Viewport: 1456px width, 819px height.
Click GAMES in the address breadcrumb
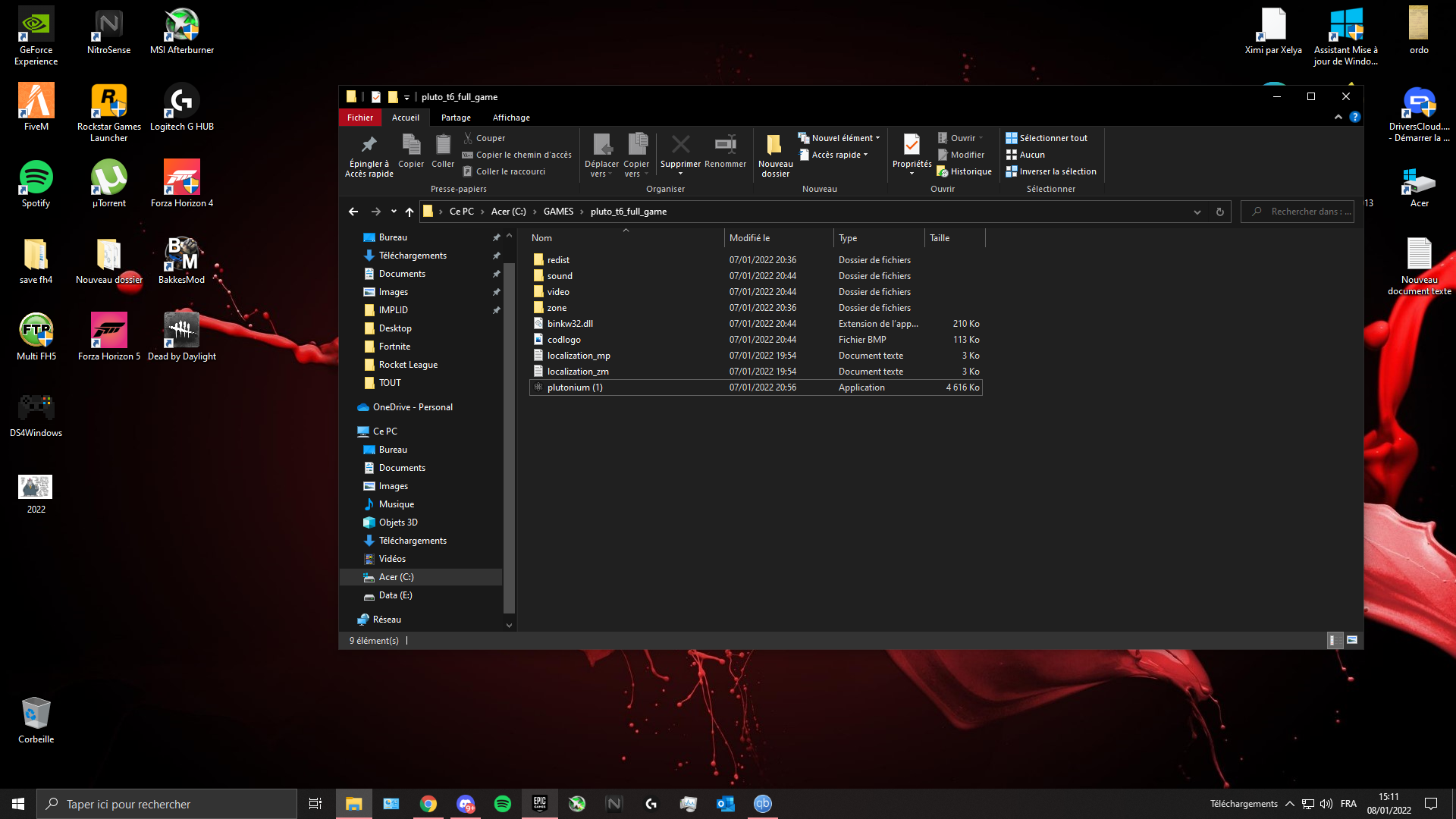point(558,212)
